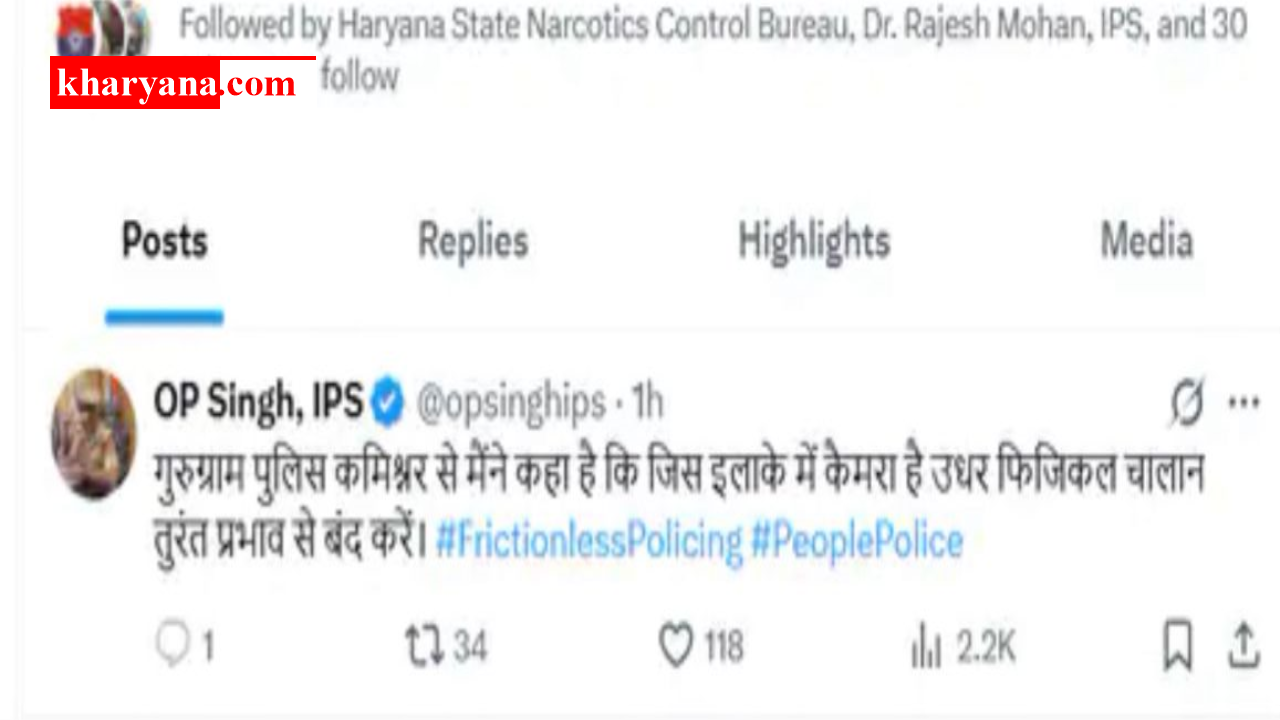Open the reply comment icon
Viewport: 1280px width, 720px height.
tap(173, 646)
